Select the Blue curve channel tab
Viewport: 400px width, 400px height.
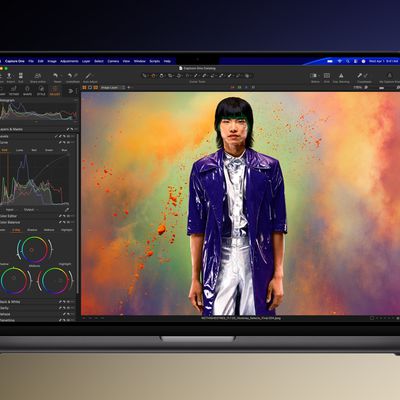pyautogui.click(x=64, y=150)
